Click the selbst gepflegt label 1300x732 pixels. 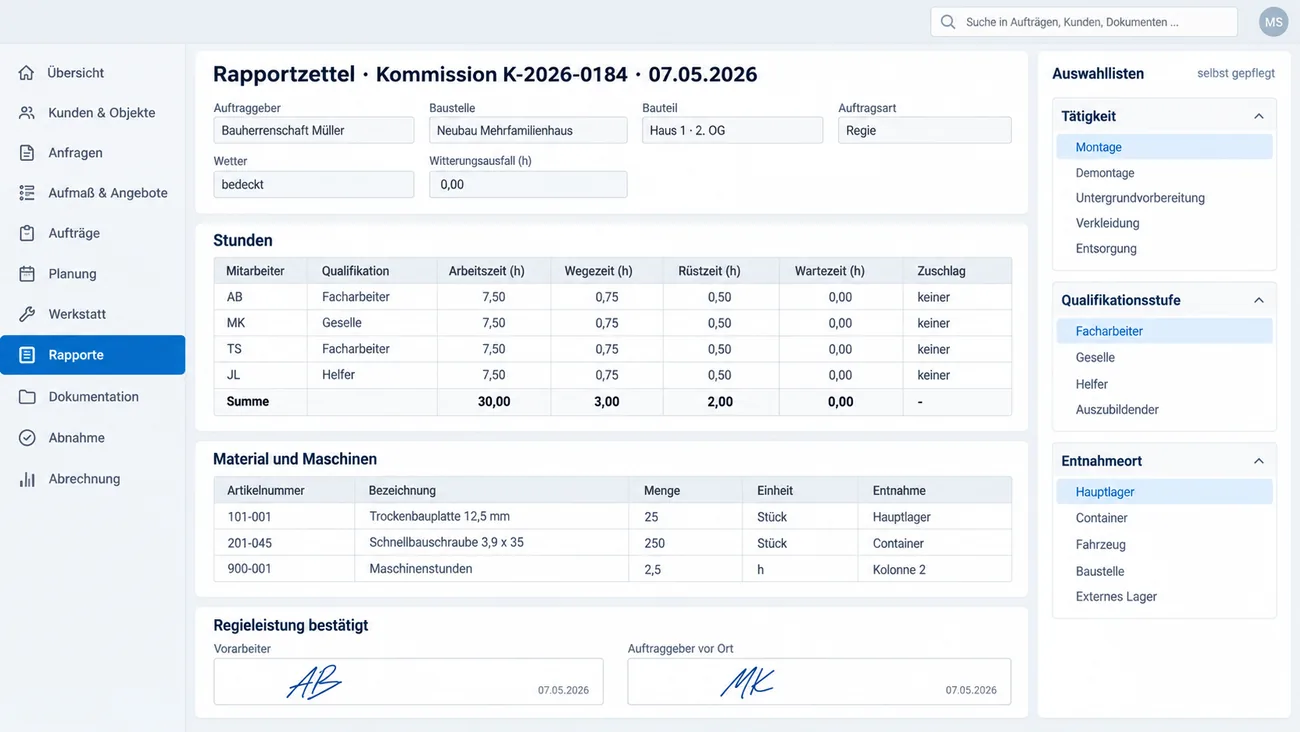point(1236,73)
